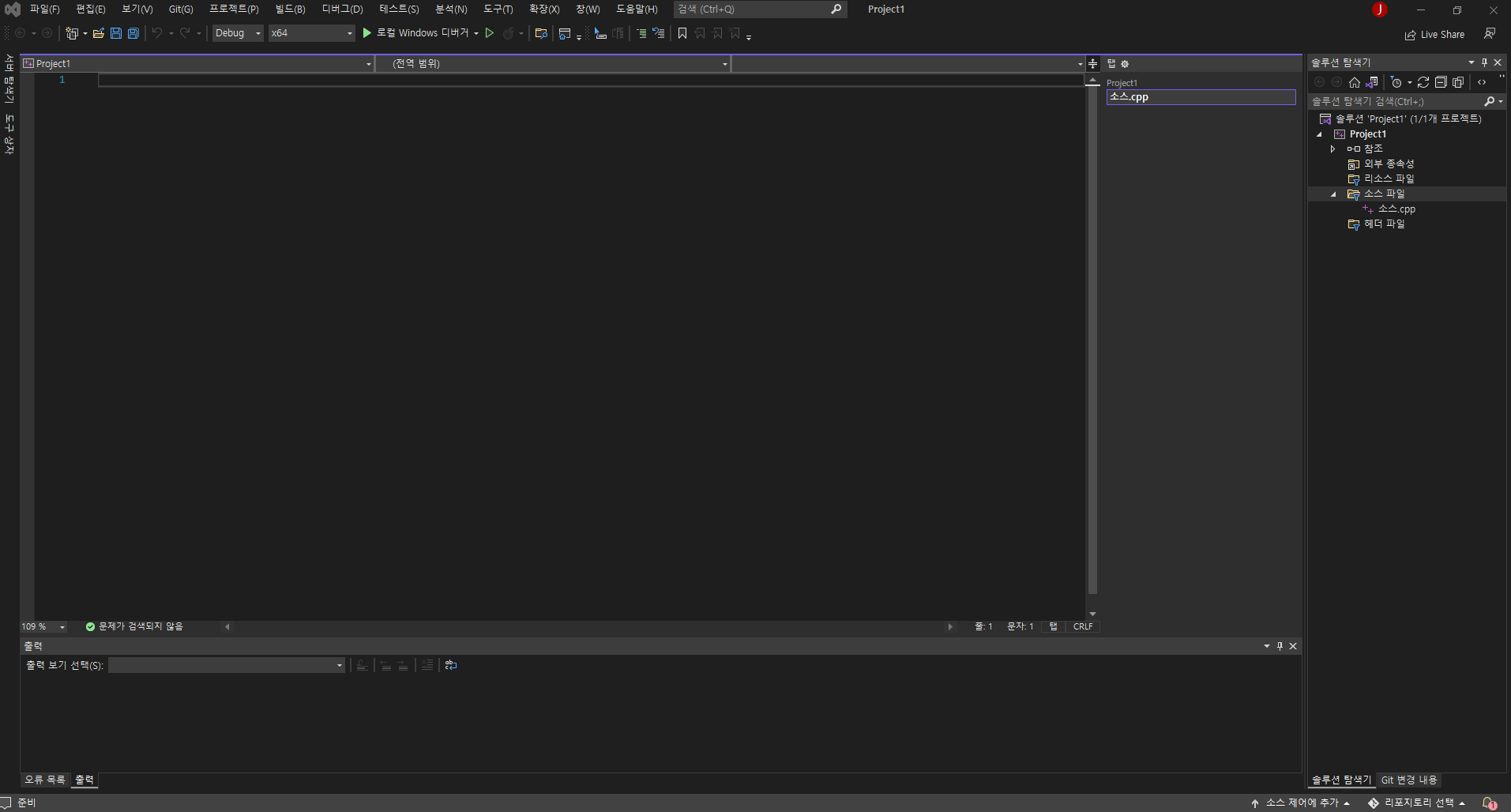Click the Redo arrow icon
1511x812 pixels.
[x=185, y=33]
